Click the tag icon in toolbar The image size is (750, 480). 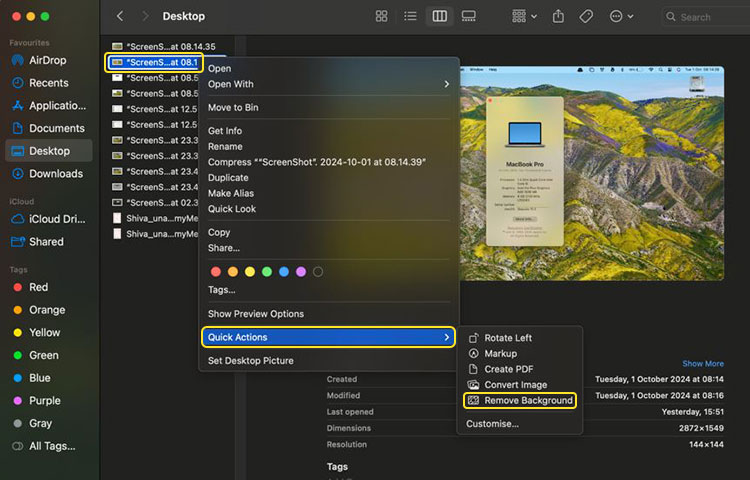(x=587, y=17)
